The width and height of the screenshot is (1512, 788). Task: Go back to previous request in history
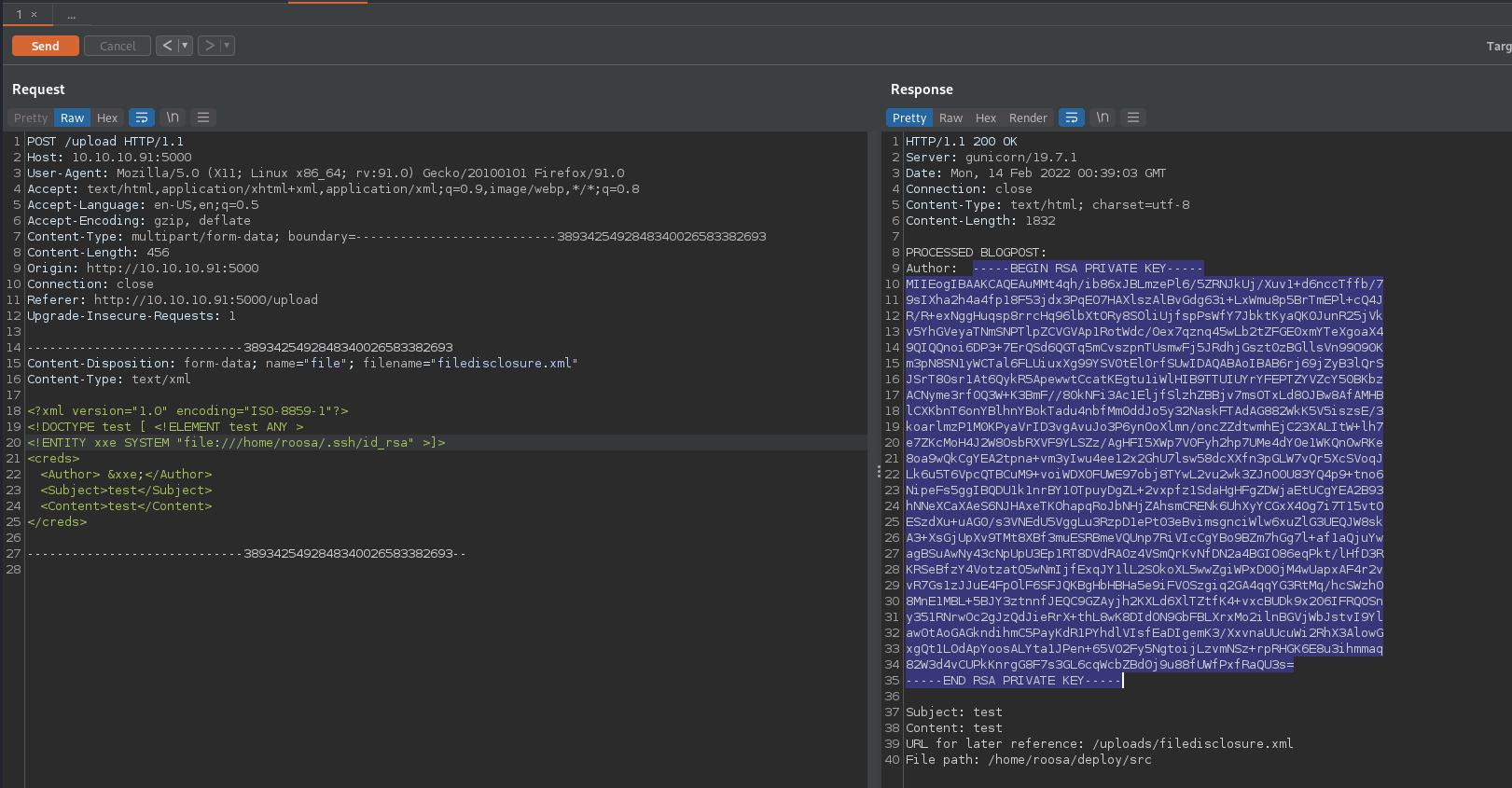pos(167,45)
